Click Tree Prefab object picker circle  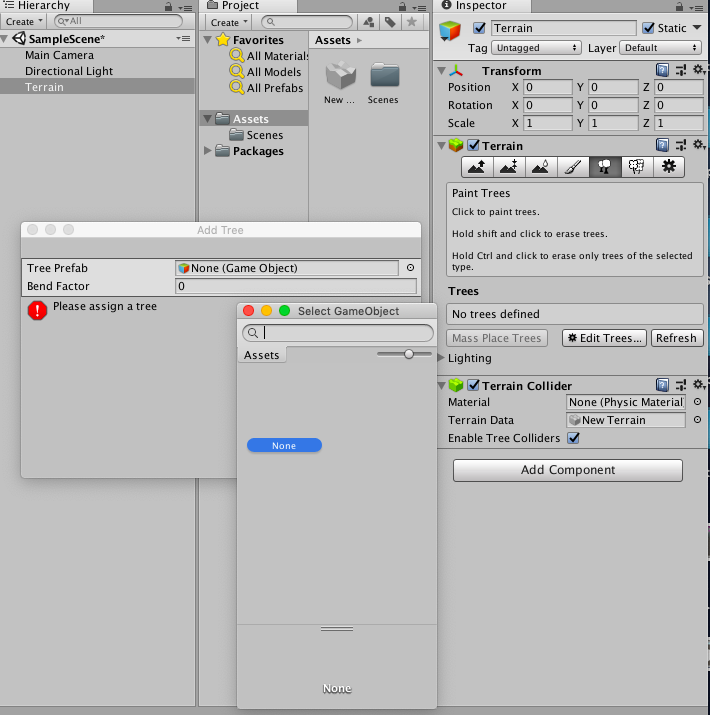tap(410, 268)
